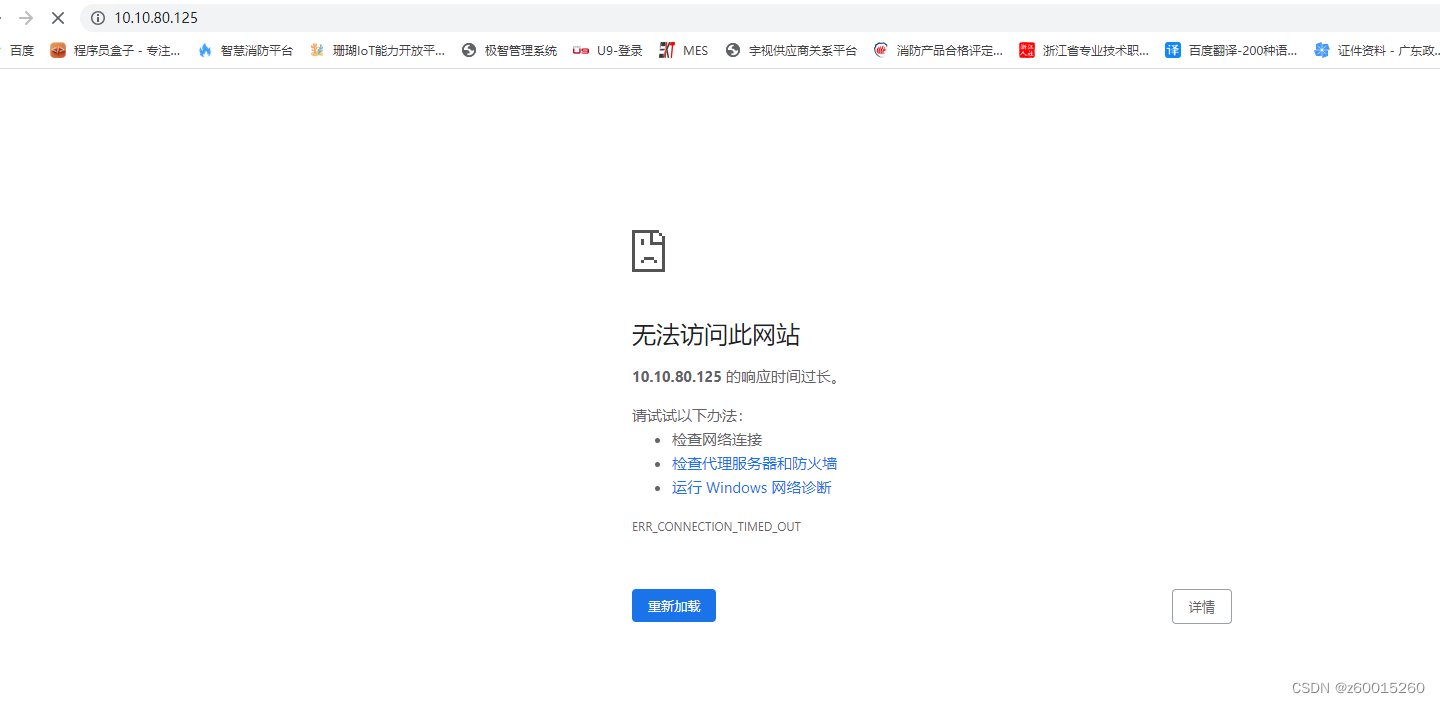
Task: Open the 宇视供应商关系平台 bookmark
Action: [791, 50]
